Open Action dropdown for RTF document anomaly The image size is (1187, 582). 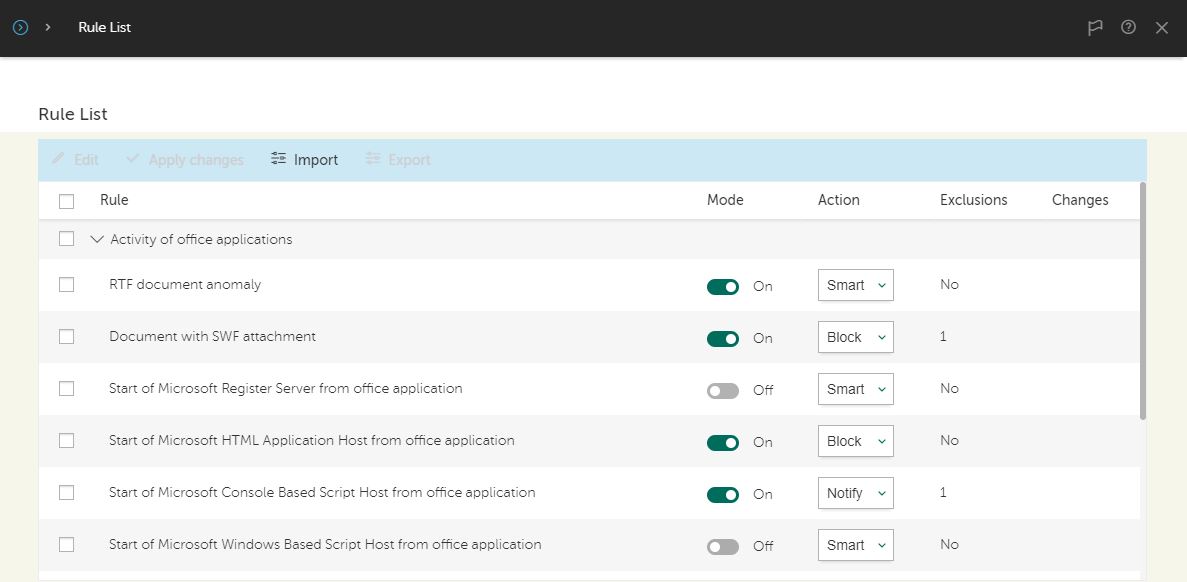(855, 285)
